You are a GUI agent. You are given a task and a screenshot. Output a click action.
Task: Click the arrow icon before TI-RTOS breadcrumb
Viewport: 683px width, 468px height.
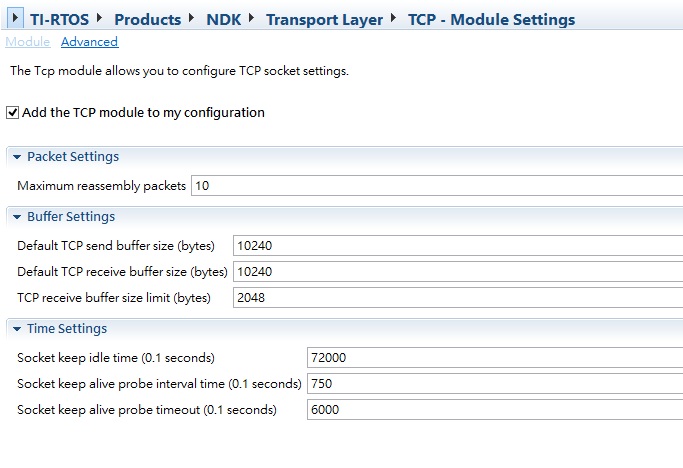click(x=15, y=18)
